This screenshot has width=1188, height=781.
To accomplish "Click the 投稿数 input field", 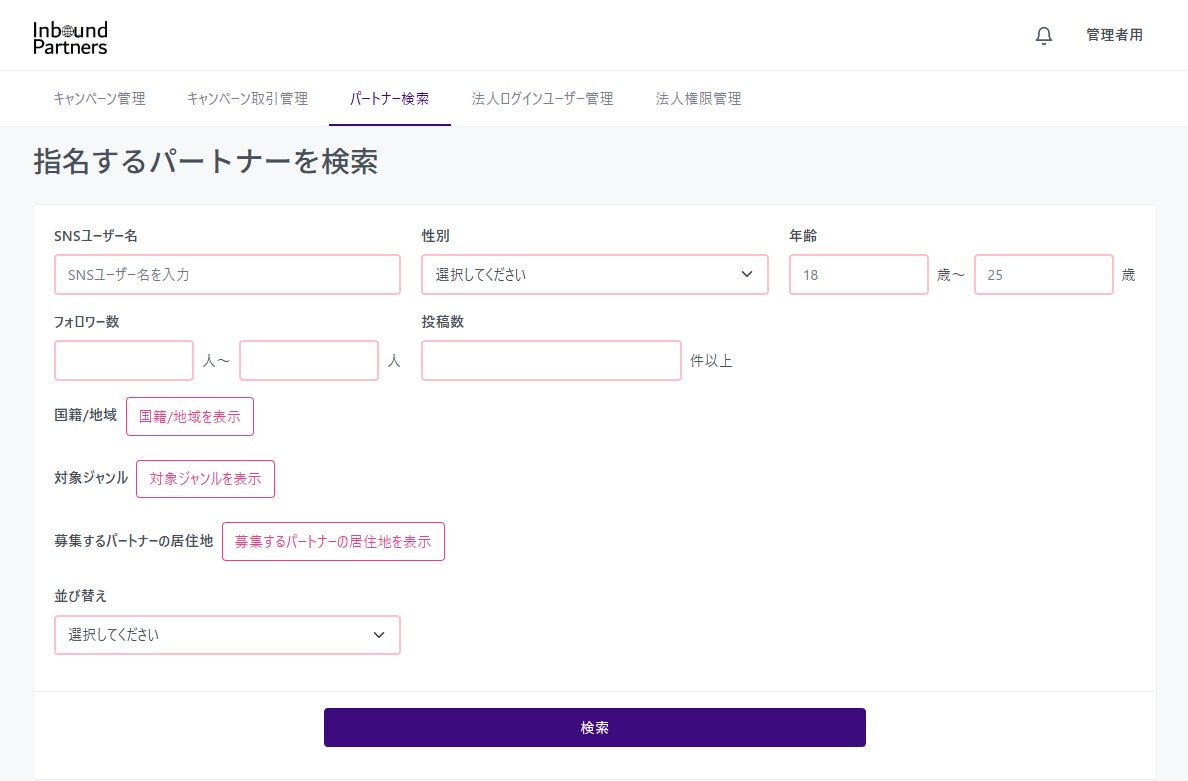I will tap(551, 361).
